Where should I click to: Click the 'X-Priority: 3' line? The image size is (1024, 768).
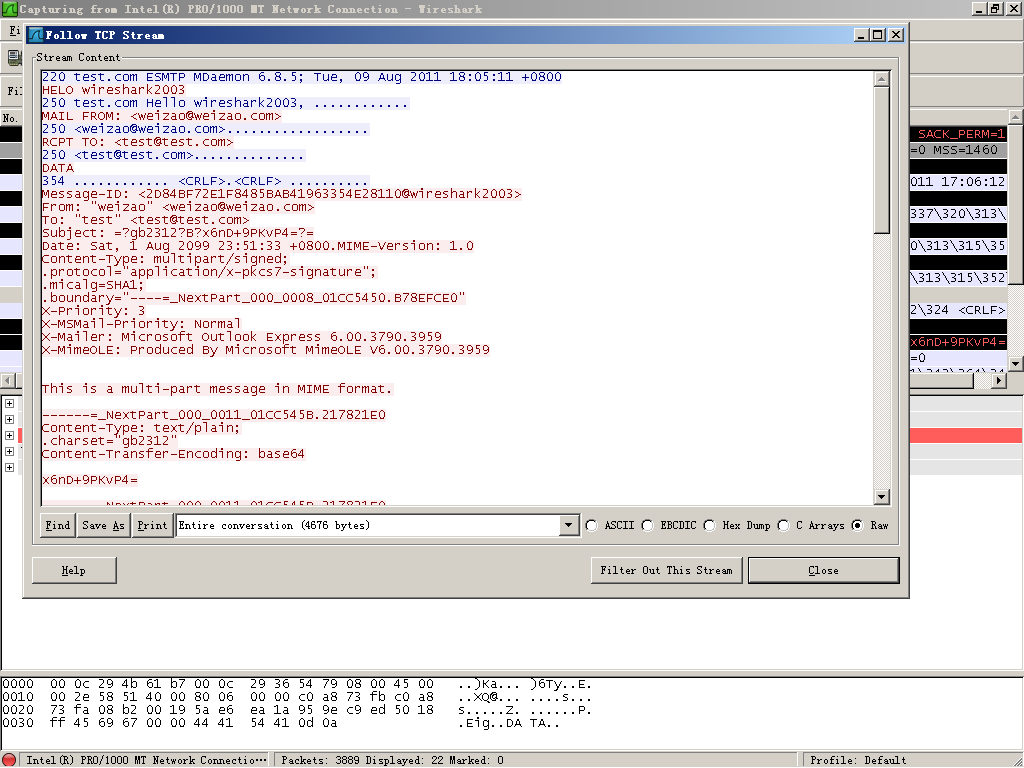click(93, 311)
